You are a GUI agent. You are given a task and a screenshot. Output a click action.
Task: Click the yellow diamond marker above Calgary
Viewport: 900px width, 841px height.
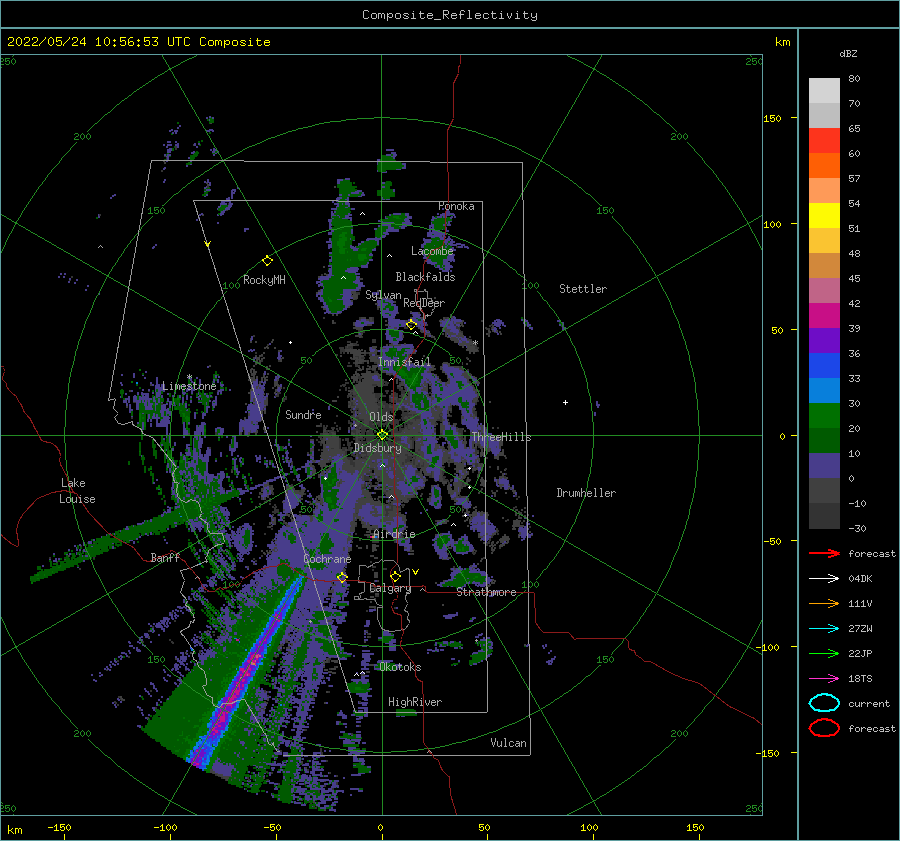pos(395,576)
